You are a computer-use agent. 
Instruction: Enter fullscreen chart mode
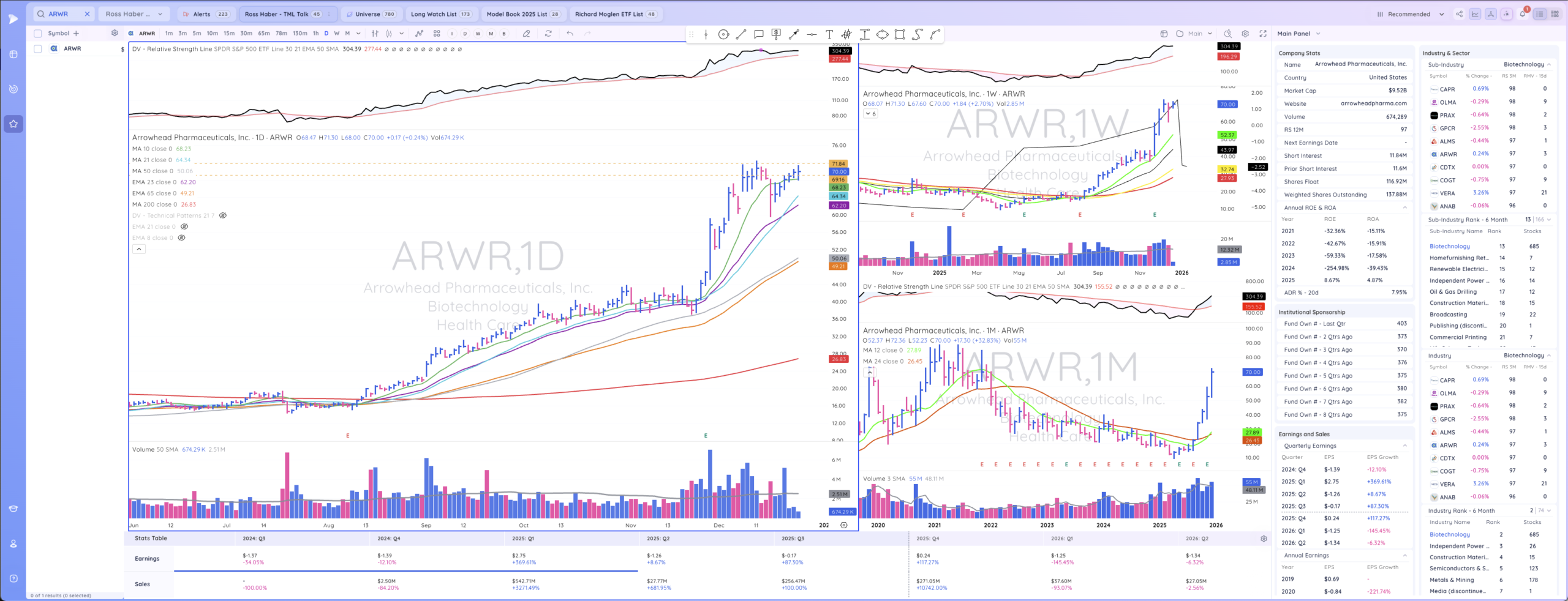point(1262,34)
